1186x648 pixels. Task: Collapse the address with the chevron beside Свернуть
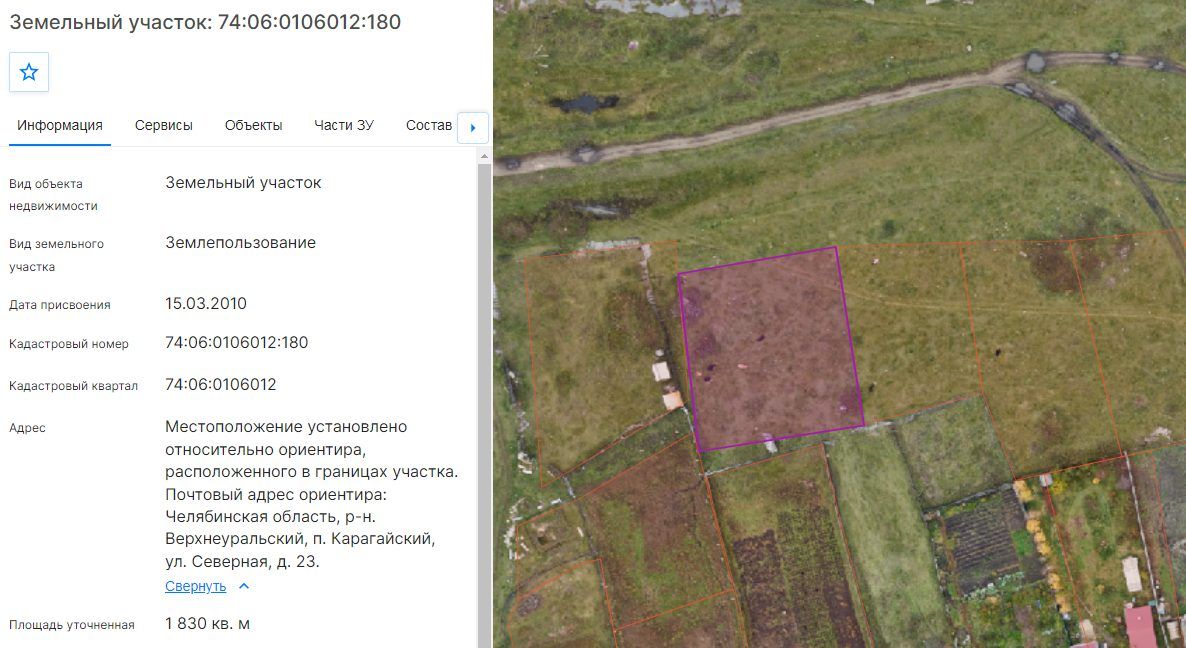point(244,586)
